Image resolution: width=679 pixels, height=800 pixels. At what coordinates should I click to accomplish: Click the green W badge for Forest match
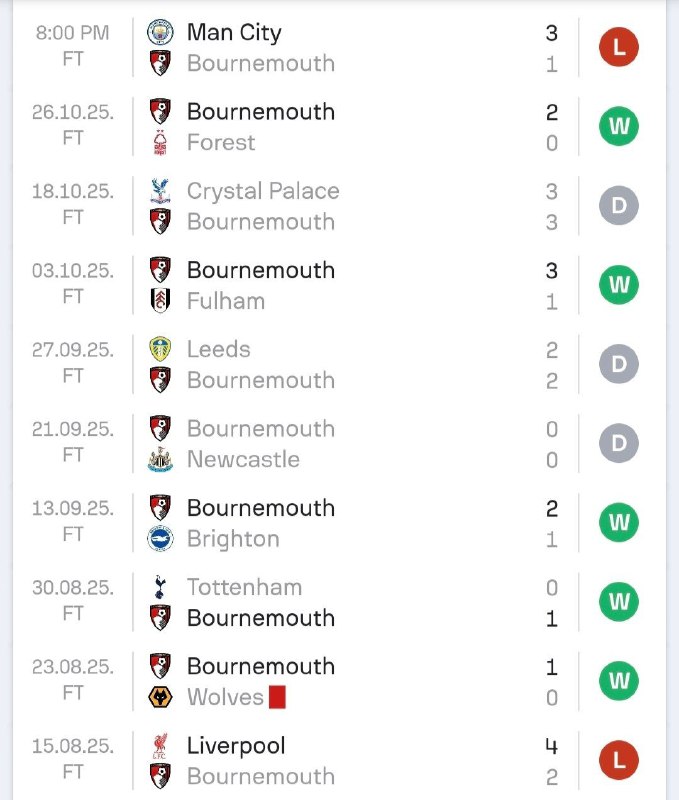point(618,127)
